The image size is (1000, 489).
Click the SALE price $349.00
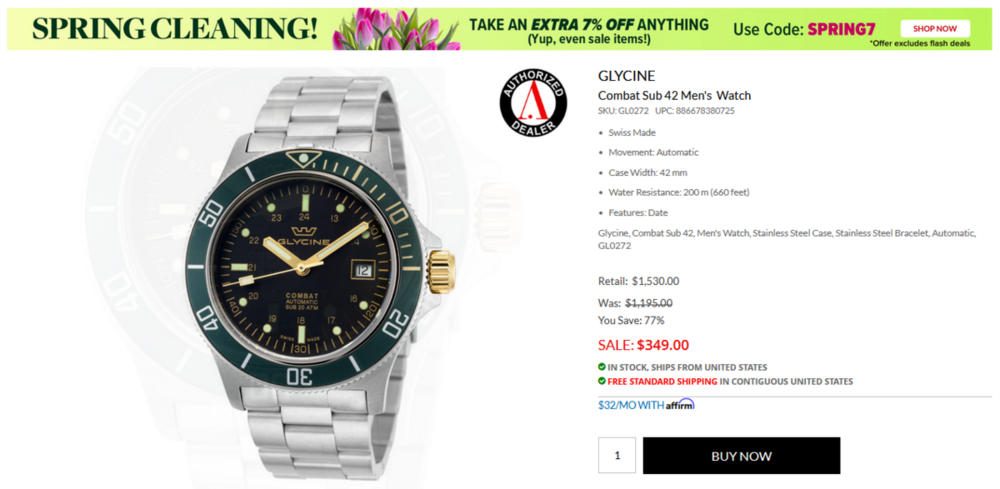[x=663, y=345]
